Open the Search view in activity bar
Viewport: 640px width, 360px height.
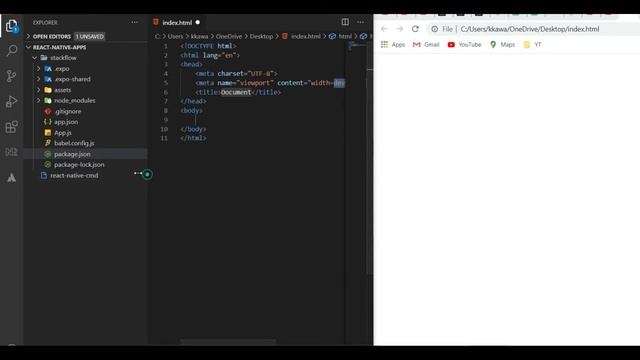(x=11, y=51)
